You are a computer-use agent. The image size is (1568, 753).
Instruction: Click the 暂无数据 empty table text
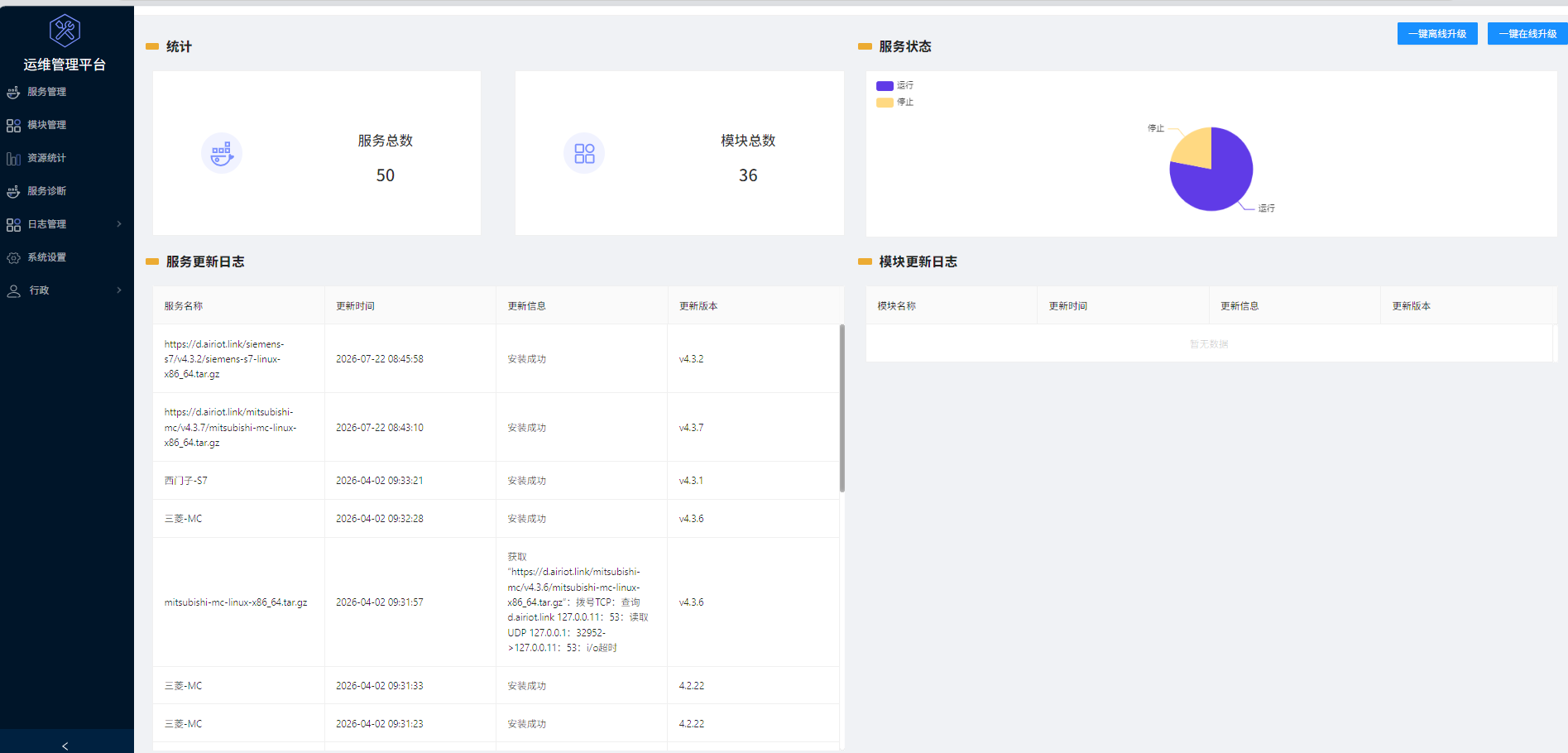tap(1209, 344)
